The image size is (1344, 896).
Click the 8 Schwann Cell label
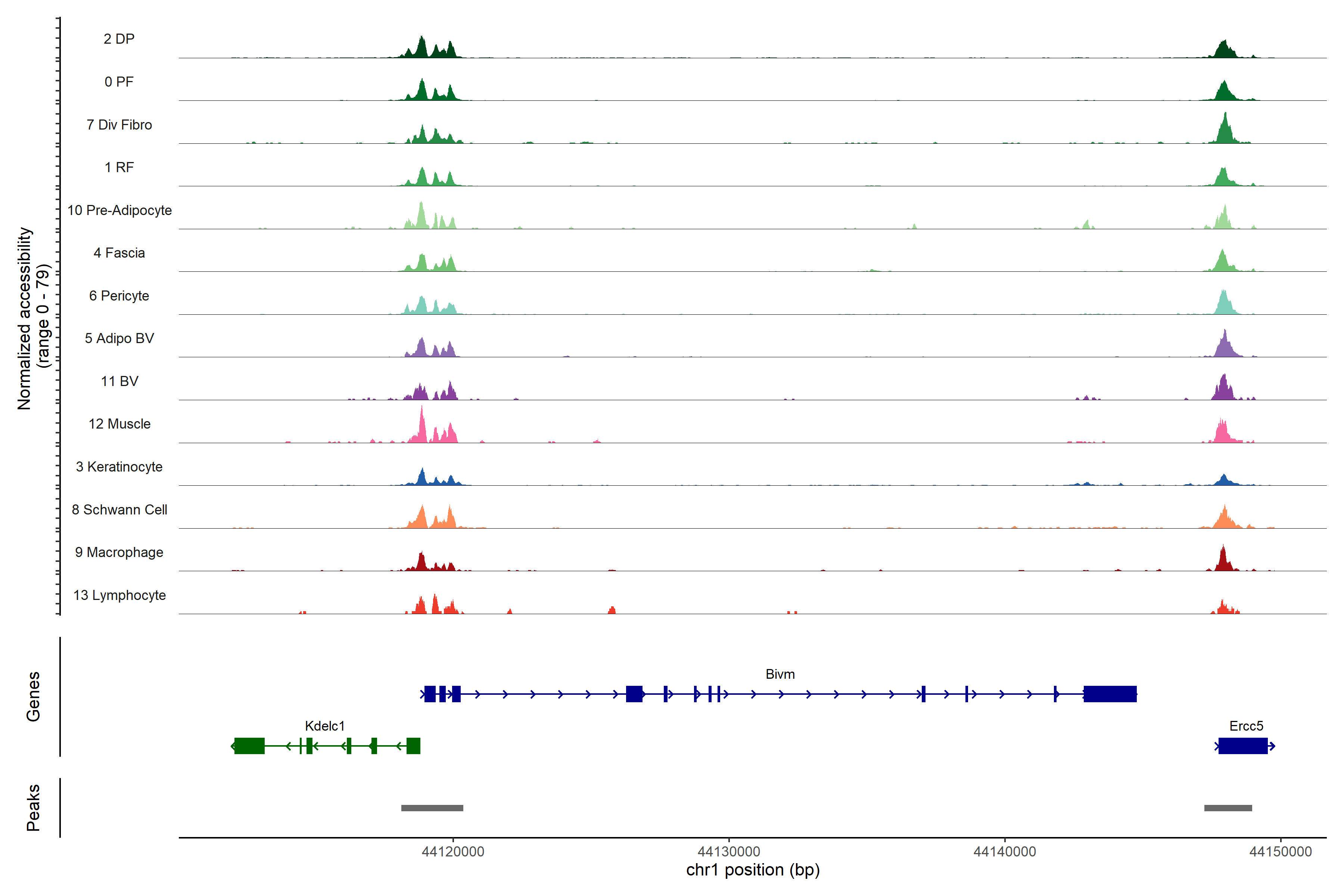coord(119,510)
